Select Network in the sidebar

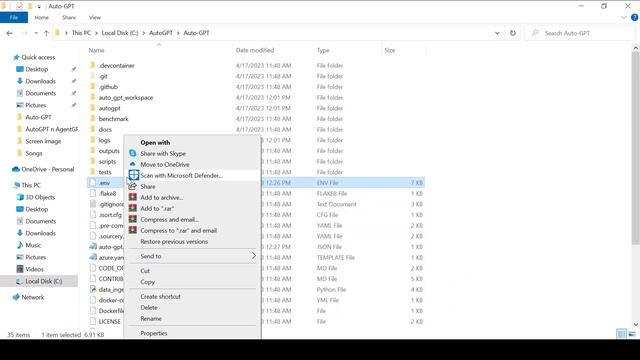32,297
